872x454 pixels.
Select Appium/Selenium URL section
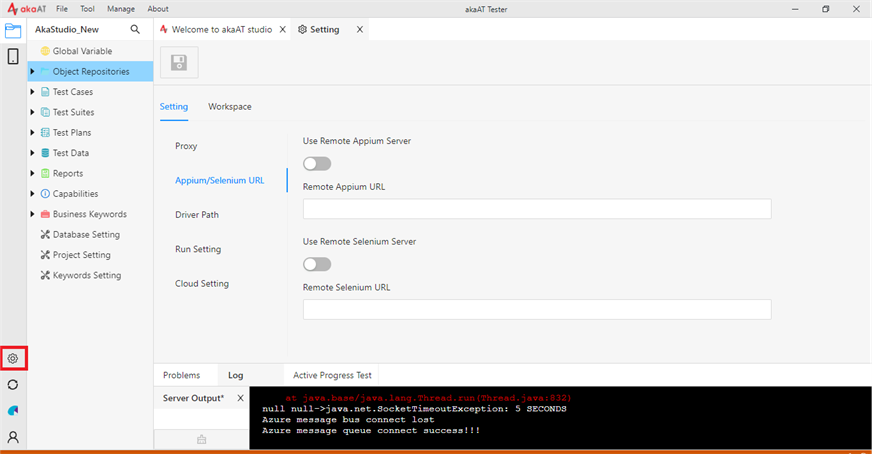(220, 180)
